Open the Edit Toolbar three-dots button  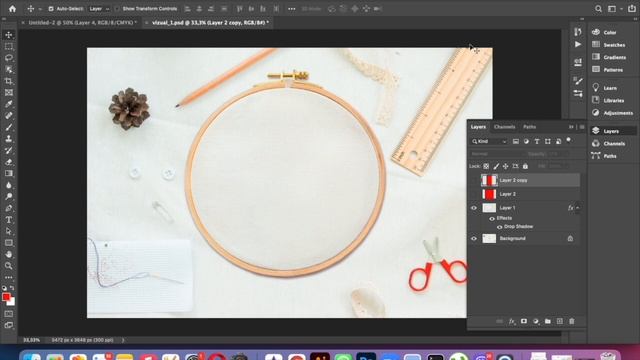click(9, 278)
